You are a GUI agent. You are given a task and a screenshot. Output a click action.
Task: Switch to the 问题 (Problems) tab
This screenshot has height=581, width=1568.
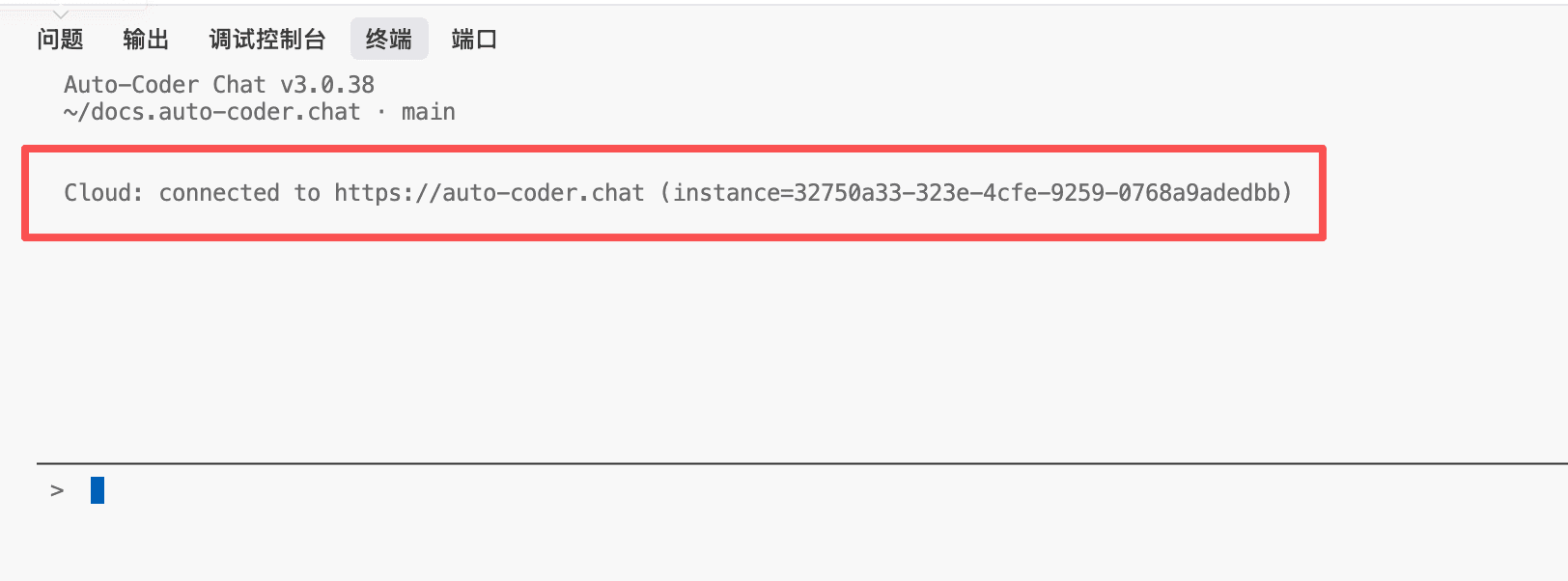click(x=60, y=40)
